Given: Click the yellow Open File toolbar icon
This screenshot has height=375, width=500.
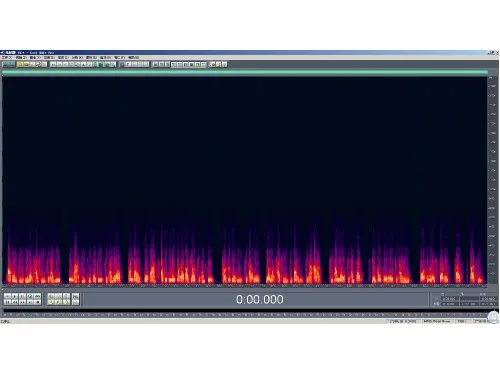Looking at the screenshot, I should [20, 64].
